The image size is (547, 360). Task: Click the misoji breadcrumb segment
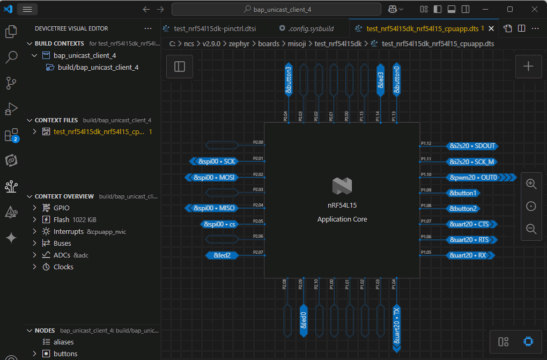pos(296,44)
